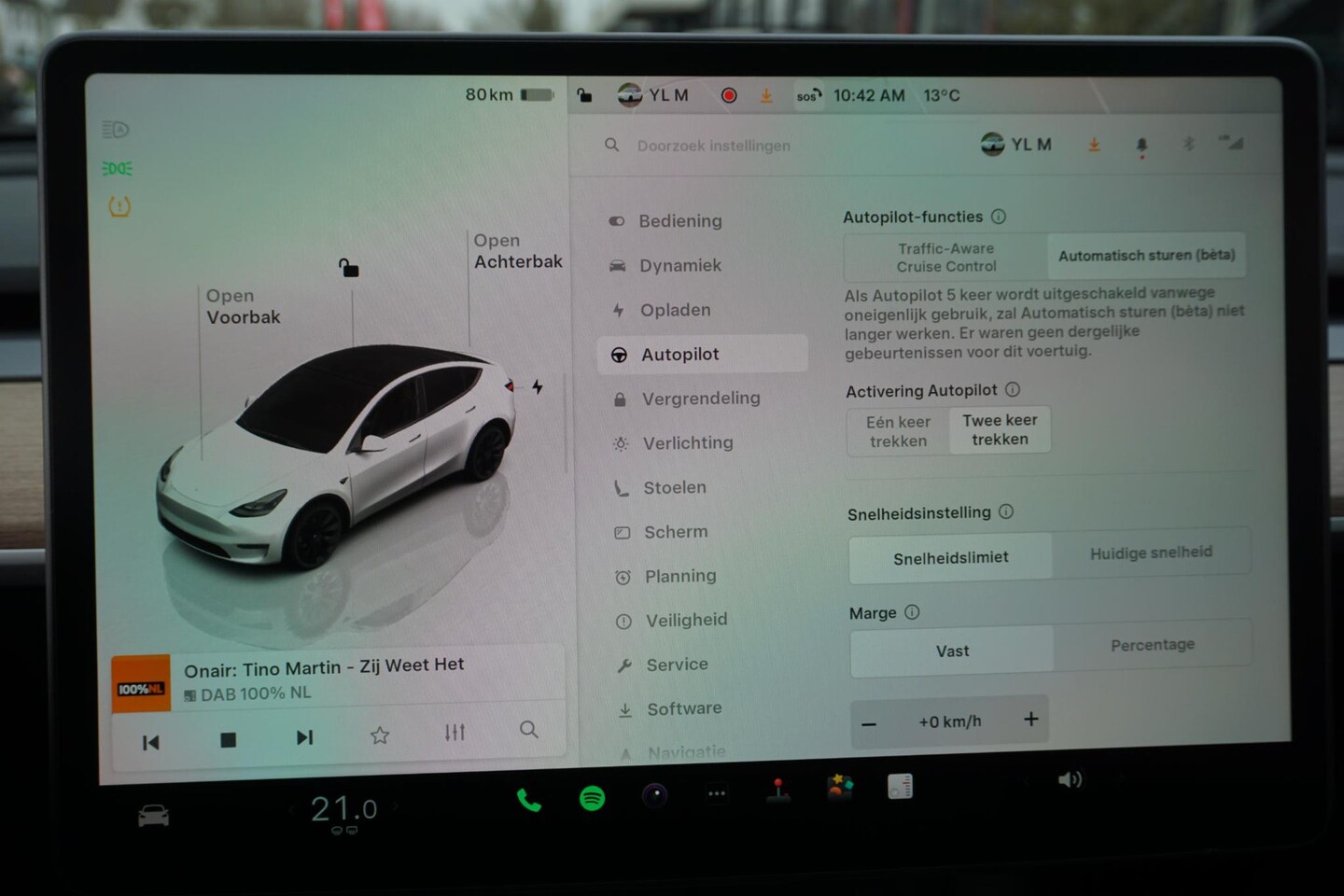This screenshot has width=1344, height=896.
Task: Open the dashcam camera app
Action: coord(654,795)
